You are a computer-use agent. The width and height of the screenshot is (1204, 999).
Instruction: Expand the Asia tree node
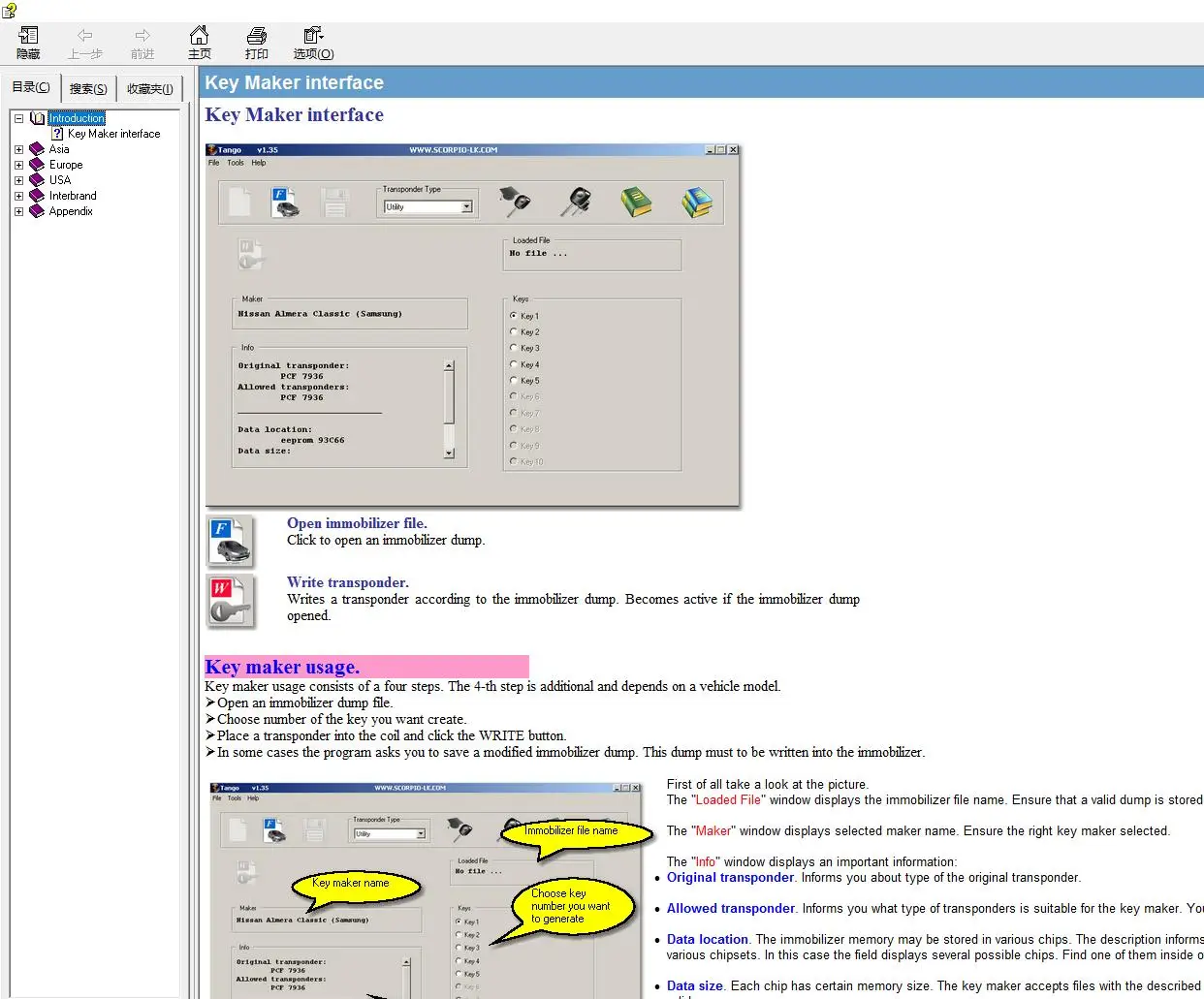18,149
